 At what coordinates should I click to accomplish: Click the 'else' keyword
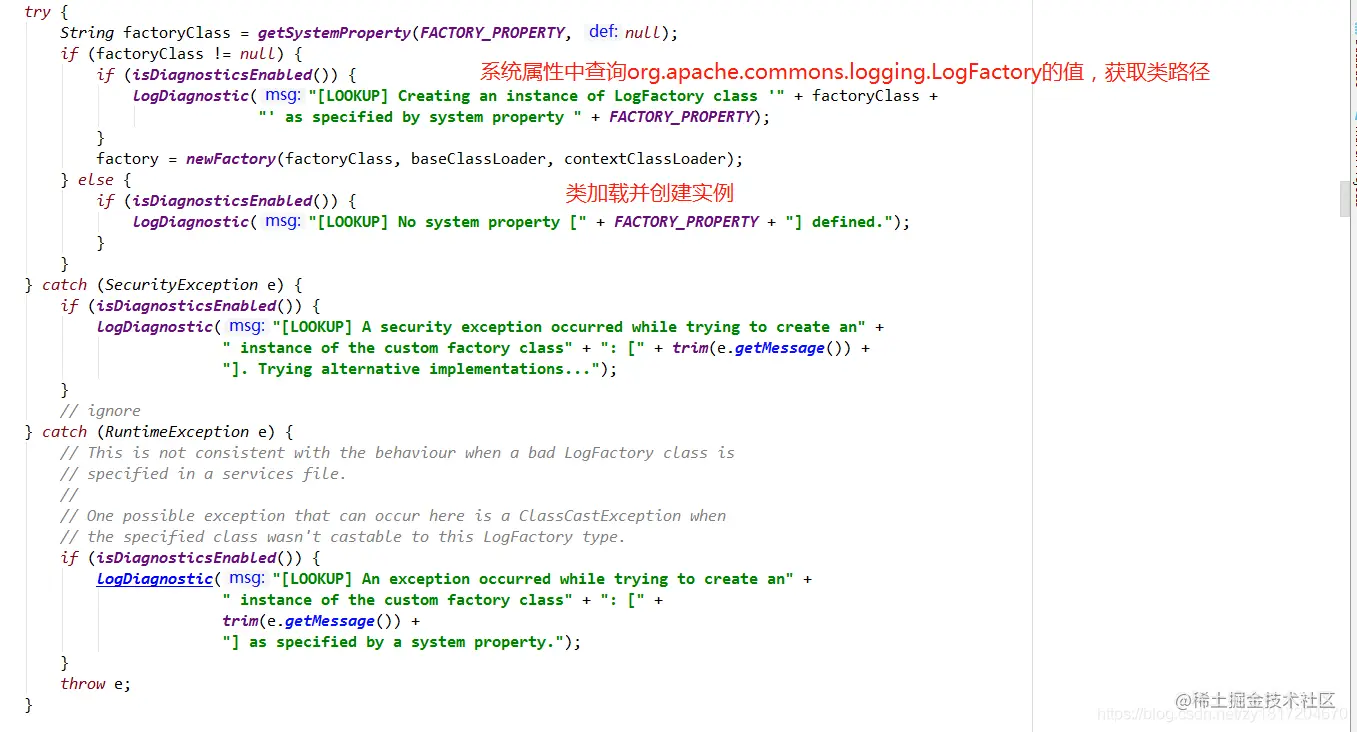click(96, 180)
